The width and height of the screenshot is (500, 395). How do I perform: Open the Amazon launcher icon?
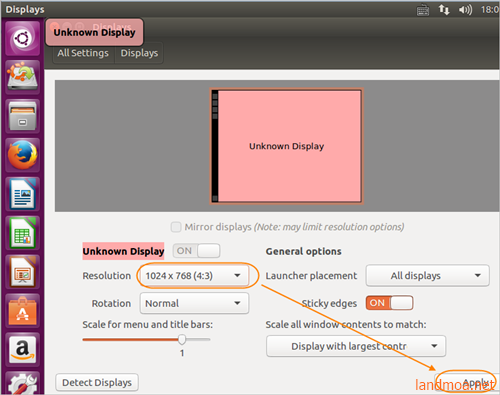coord(22,350)
